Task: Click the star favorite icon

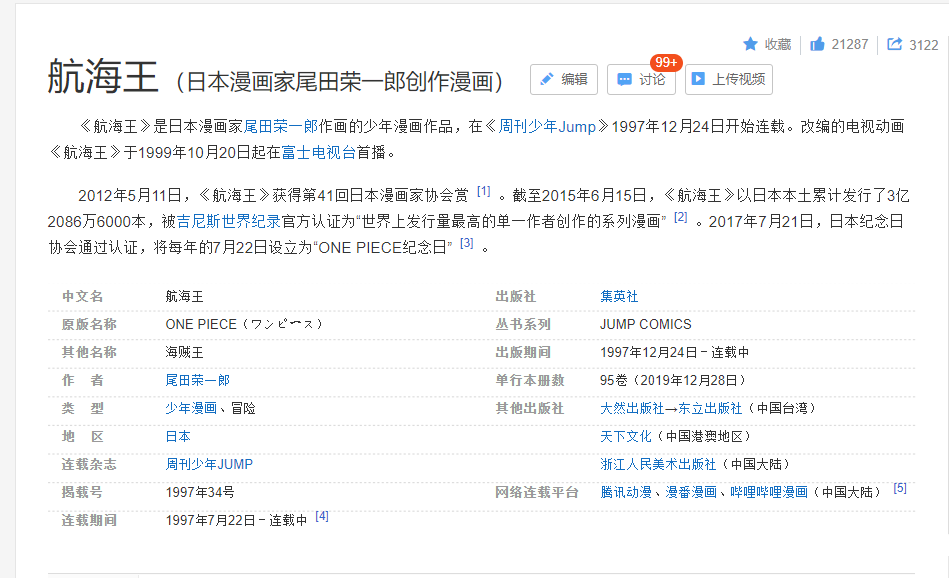Action: point(750,44)
